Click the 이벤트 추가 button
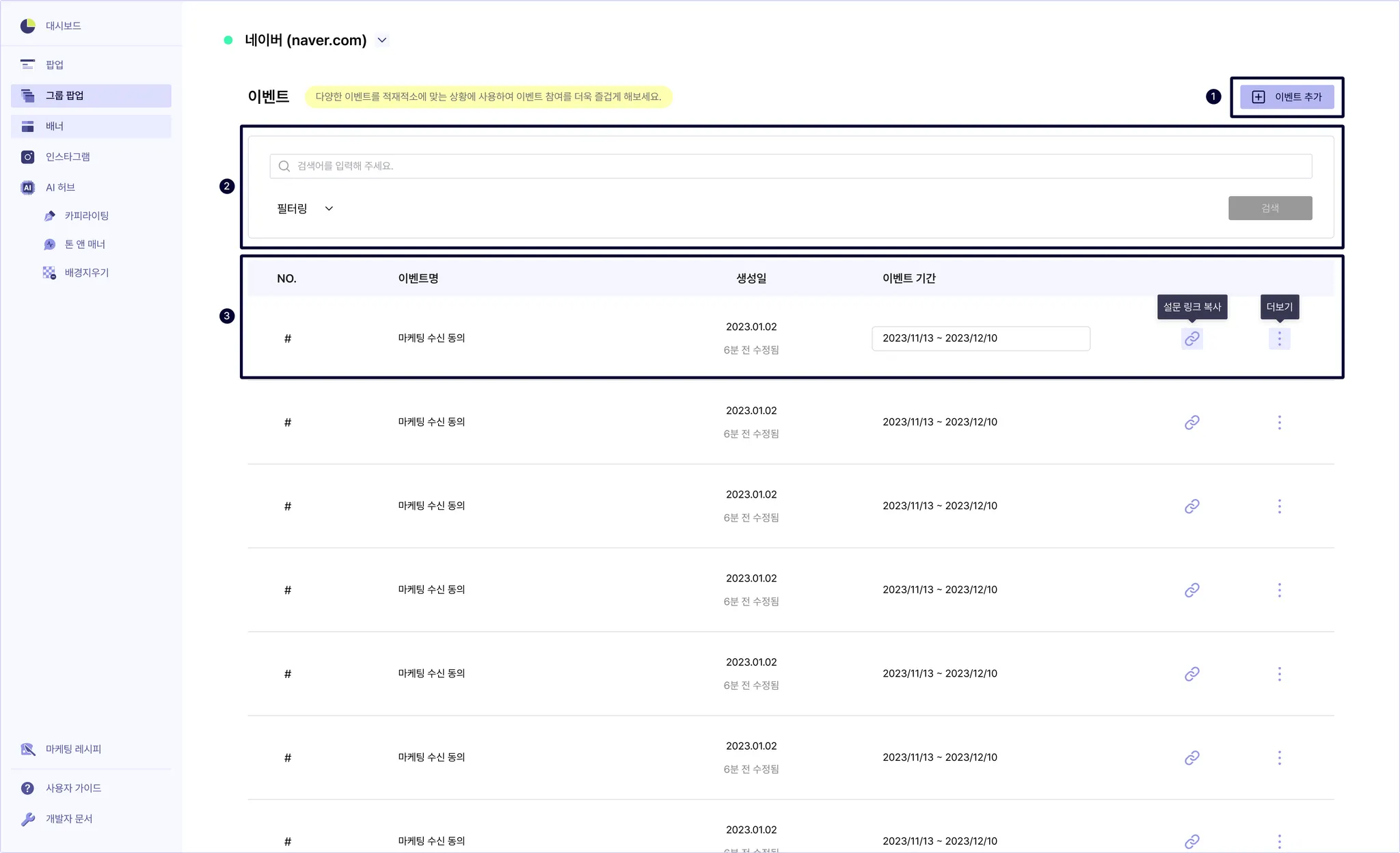The height and width of the screenshot is (853, 1400). pos(1287,97)
